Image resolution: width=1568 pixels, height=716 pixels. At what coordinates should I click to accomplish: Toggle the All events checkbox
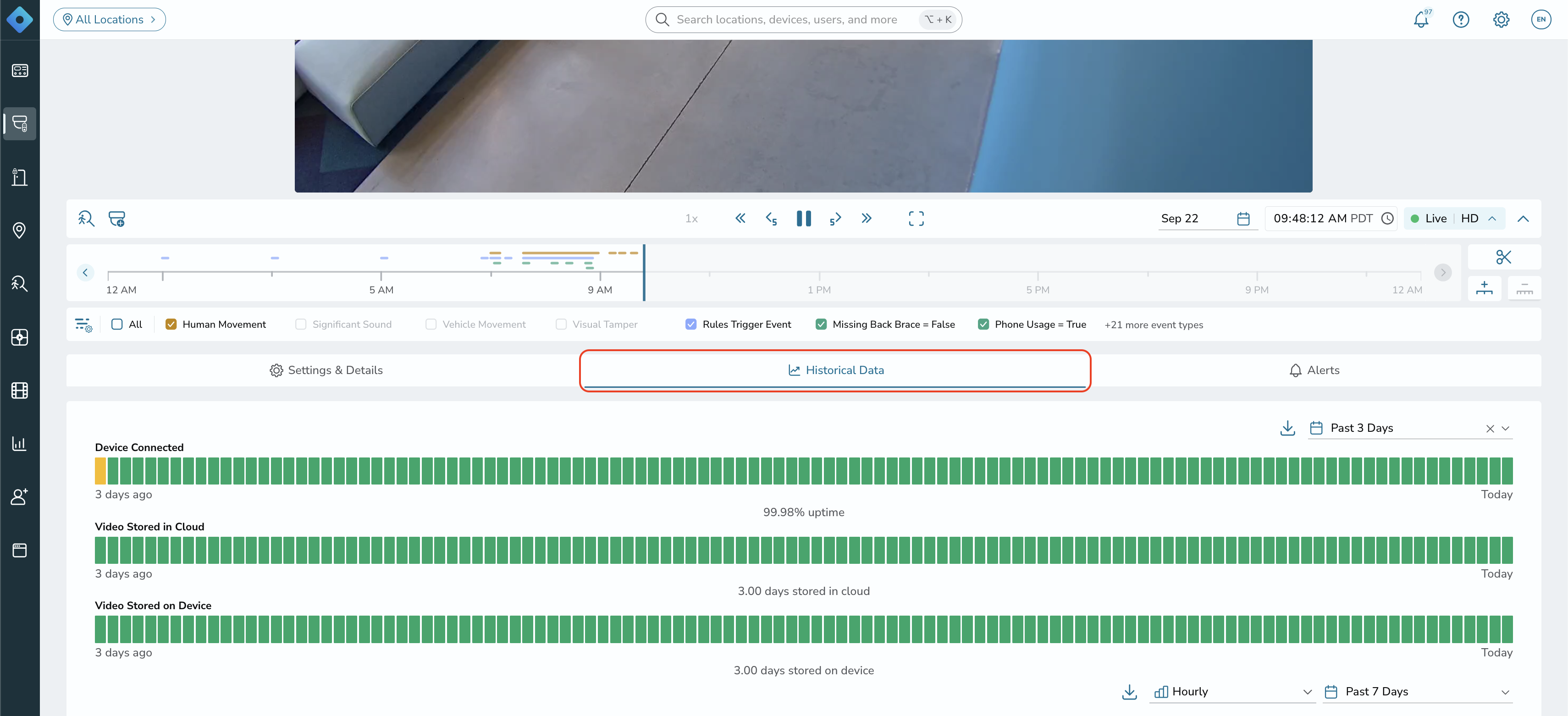tap(117, 324)
